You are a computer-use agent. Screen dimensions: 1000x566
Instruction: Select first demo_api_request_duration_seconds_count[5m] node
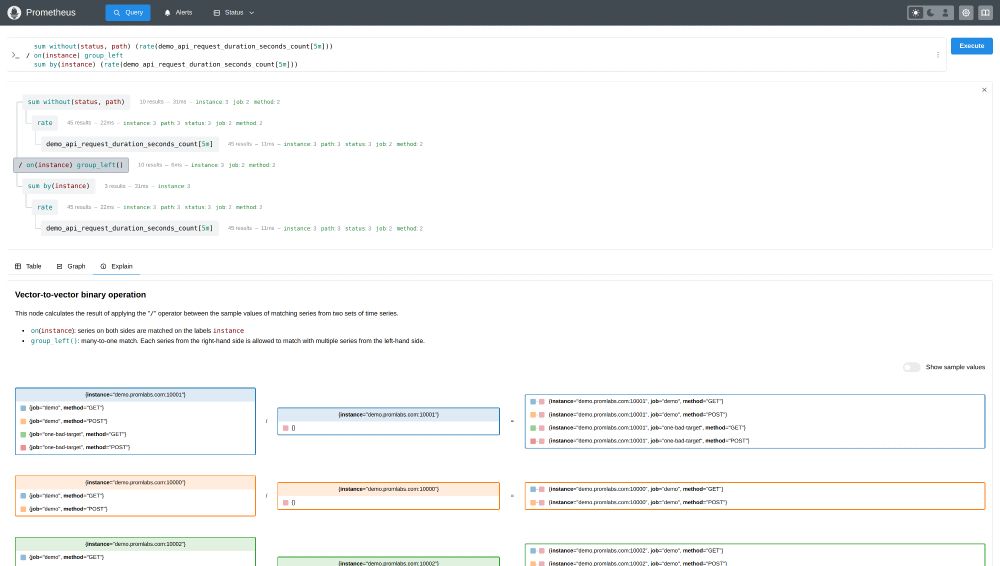pos(129,144)
